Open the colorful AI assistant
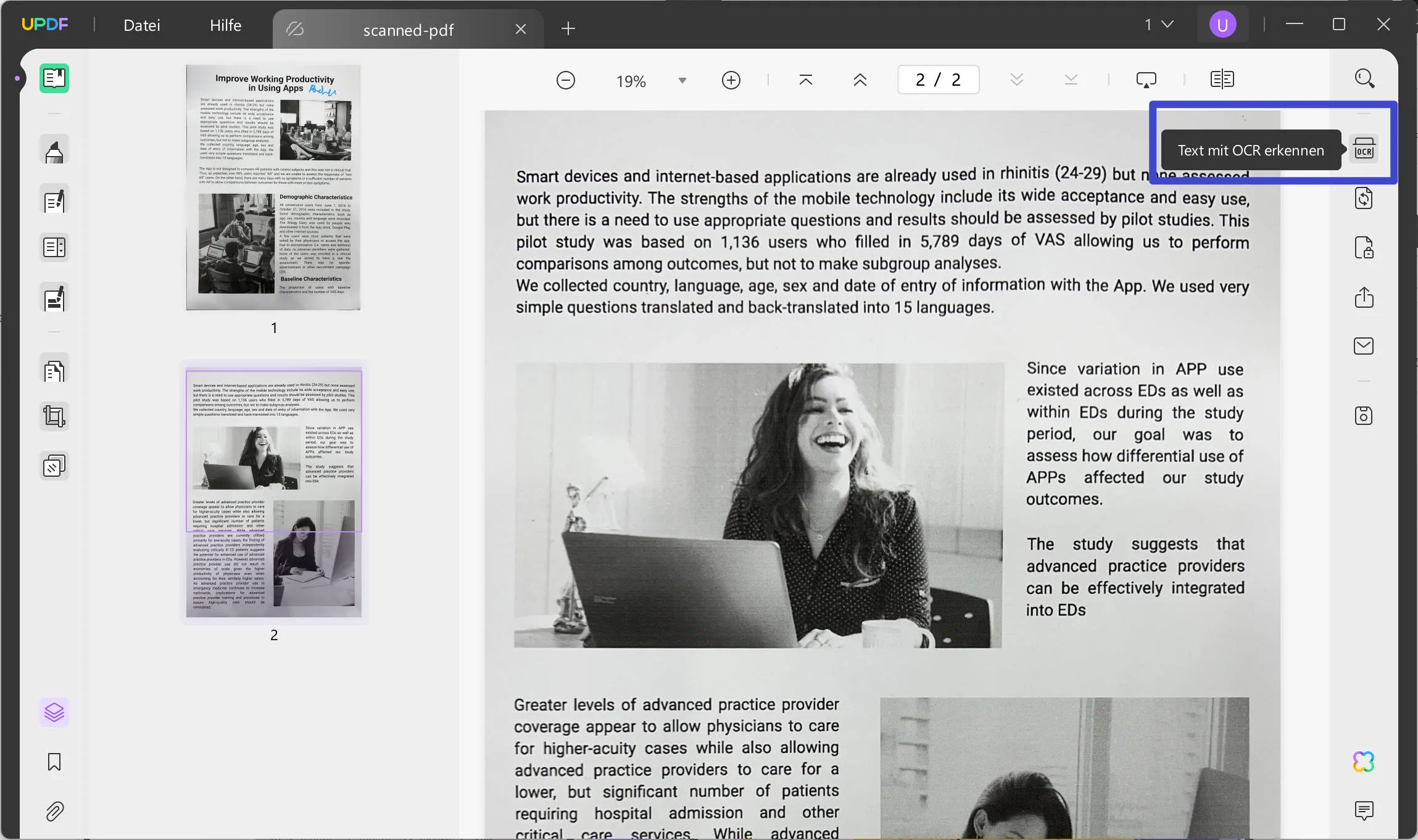The image size is (1418, 840). 1362,761
